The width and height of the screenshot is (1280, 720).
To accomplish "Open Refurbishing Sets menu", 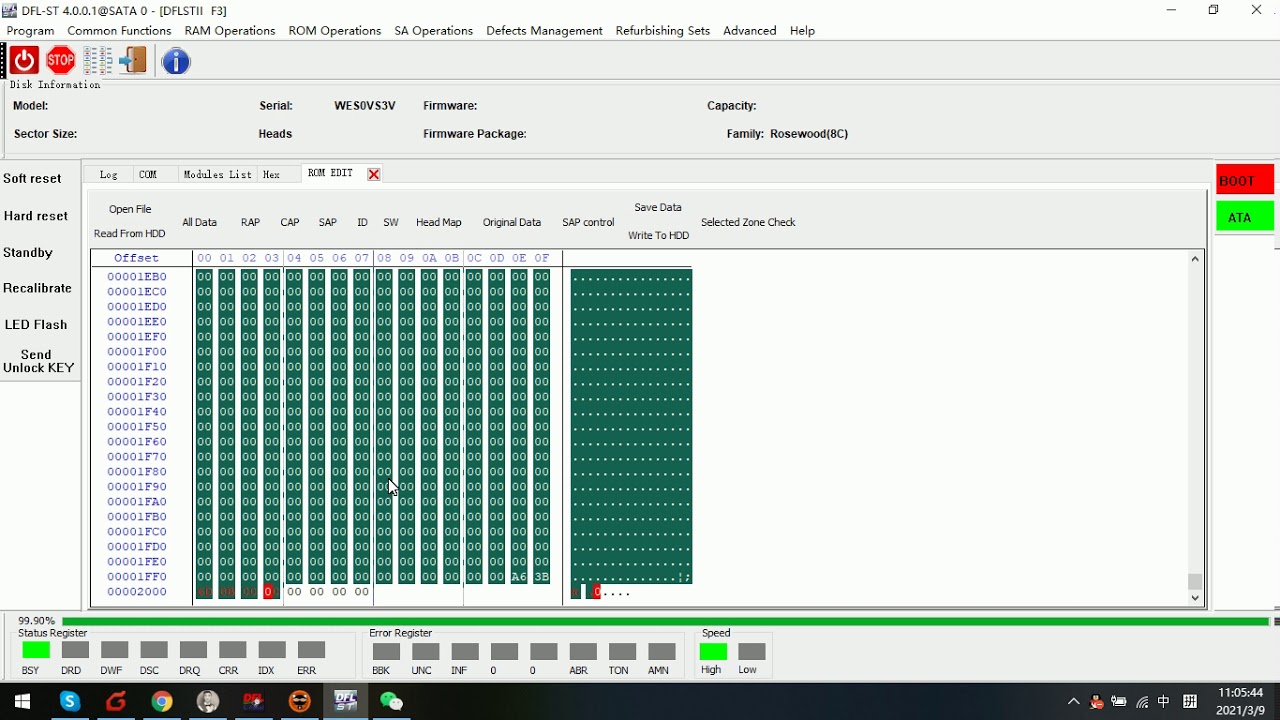I will pyautogui.click(x=663, y=30).
